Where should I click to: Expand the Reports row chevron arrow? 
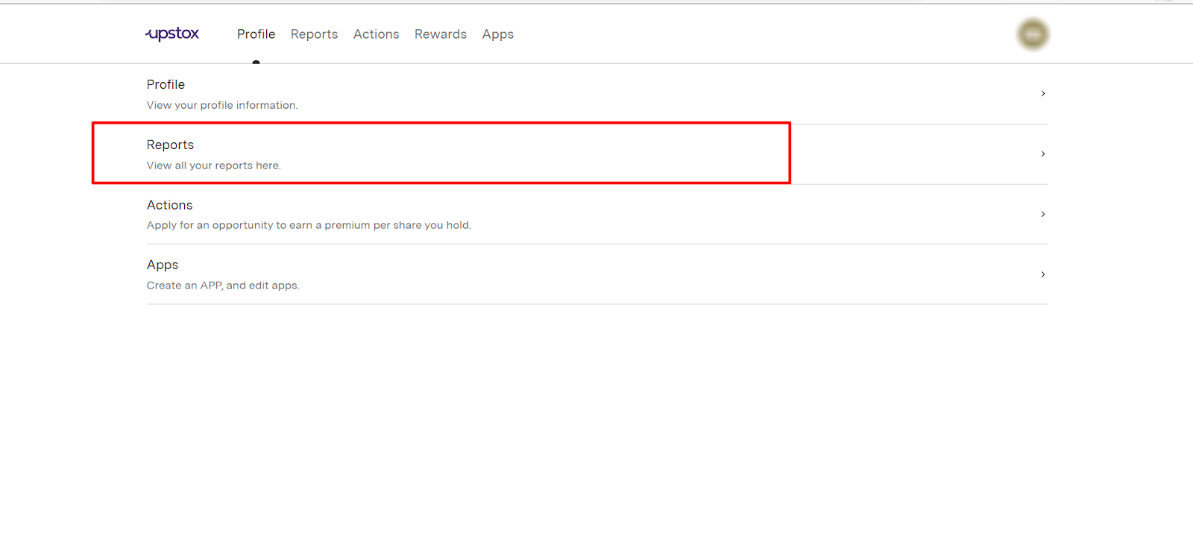tap(1043, 154)
